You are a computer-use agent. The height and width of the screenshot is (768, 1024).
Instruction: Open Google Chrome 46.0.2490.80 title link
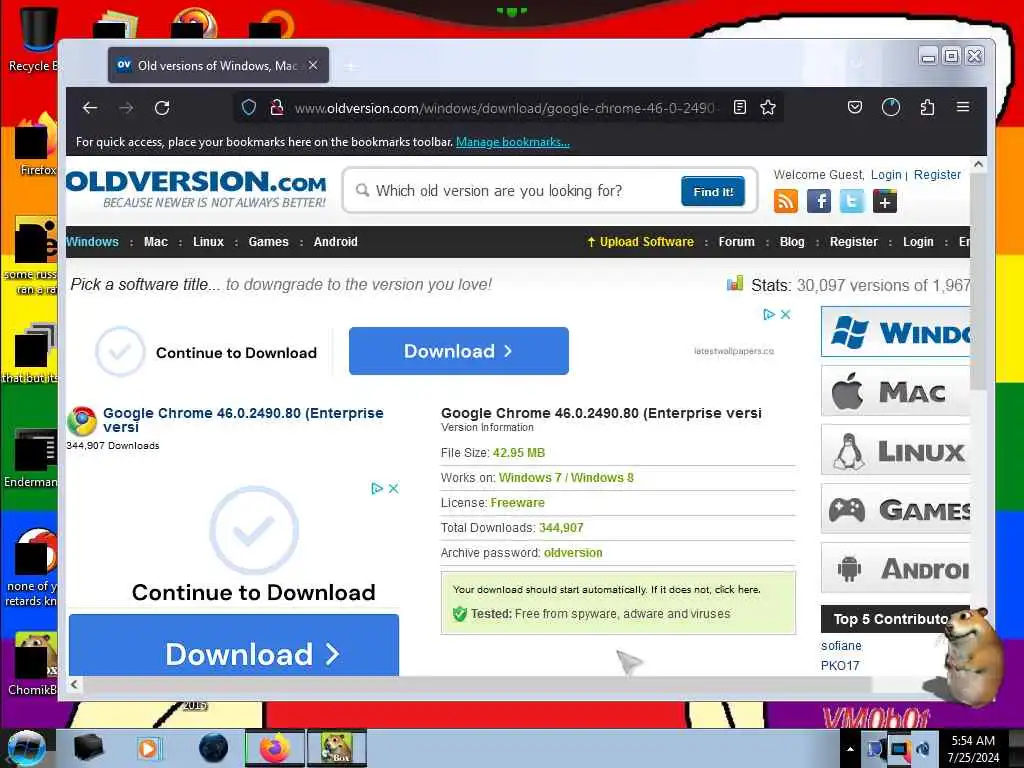[244, 420]
